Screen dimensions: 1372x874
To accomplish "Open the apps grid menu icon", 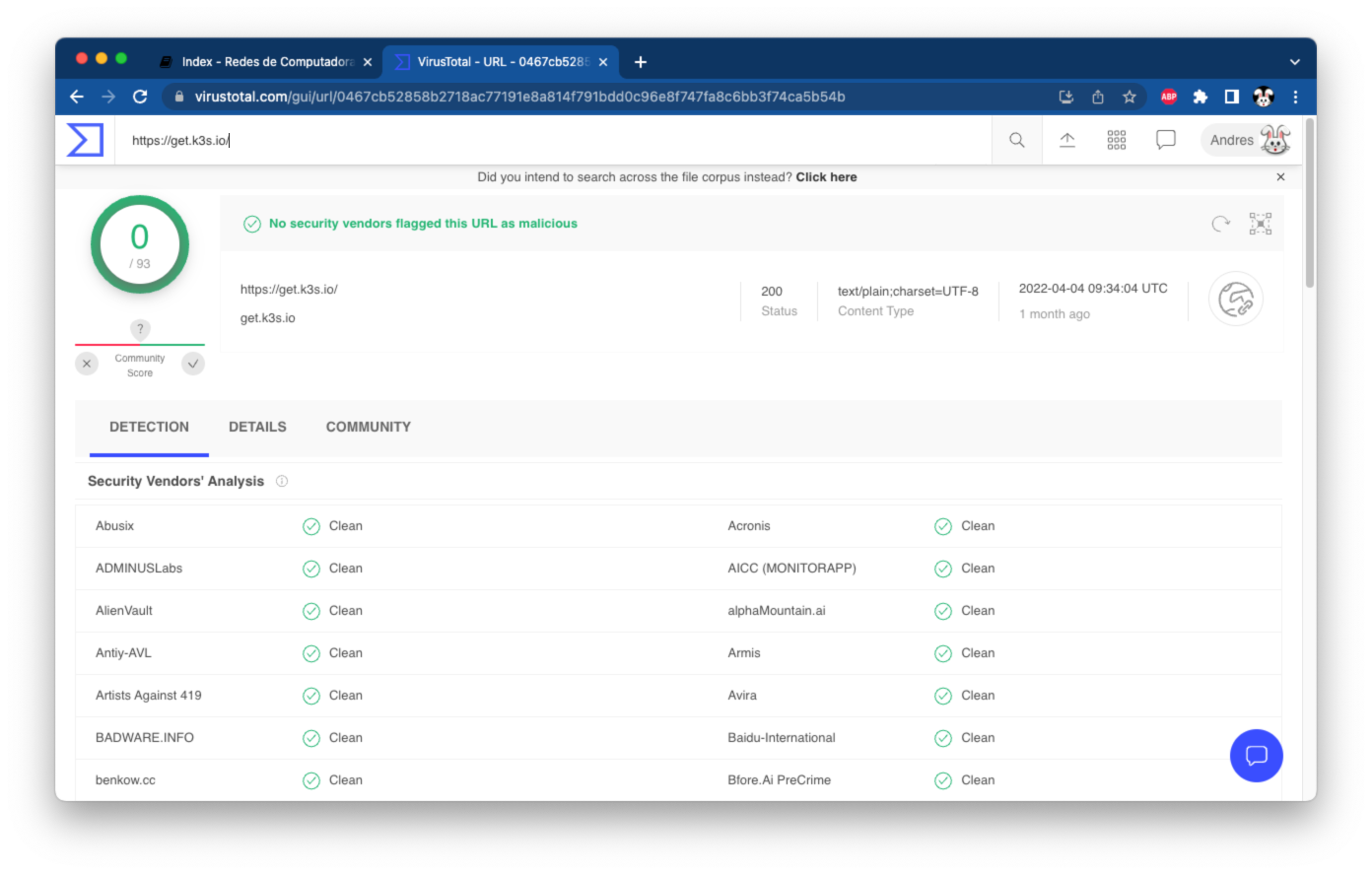I will [1117, 140].
